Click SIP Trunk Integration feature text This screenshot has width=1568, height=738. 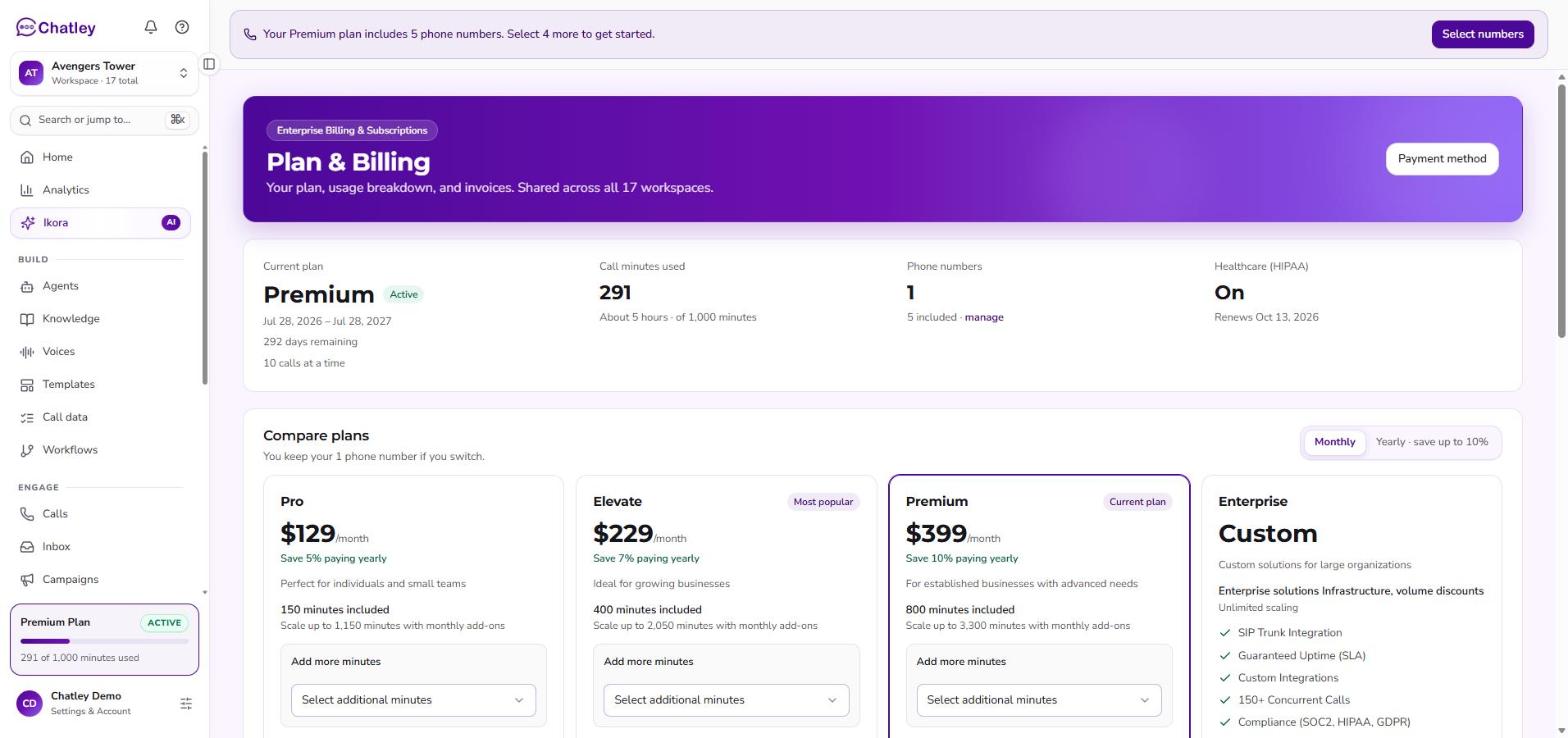coord(1290,633)
